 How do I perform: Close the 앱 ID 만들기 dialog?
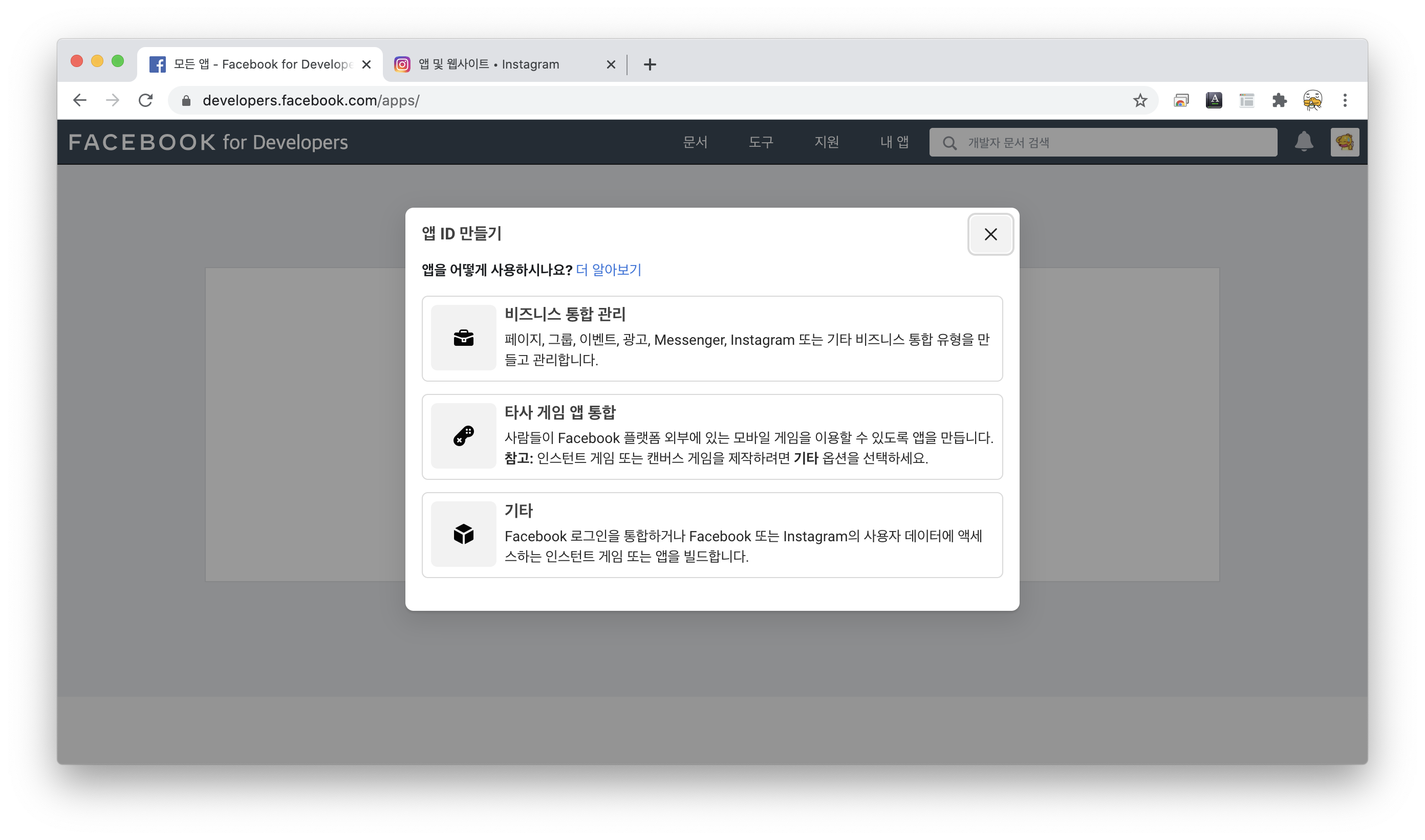(x=990, y=234)
